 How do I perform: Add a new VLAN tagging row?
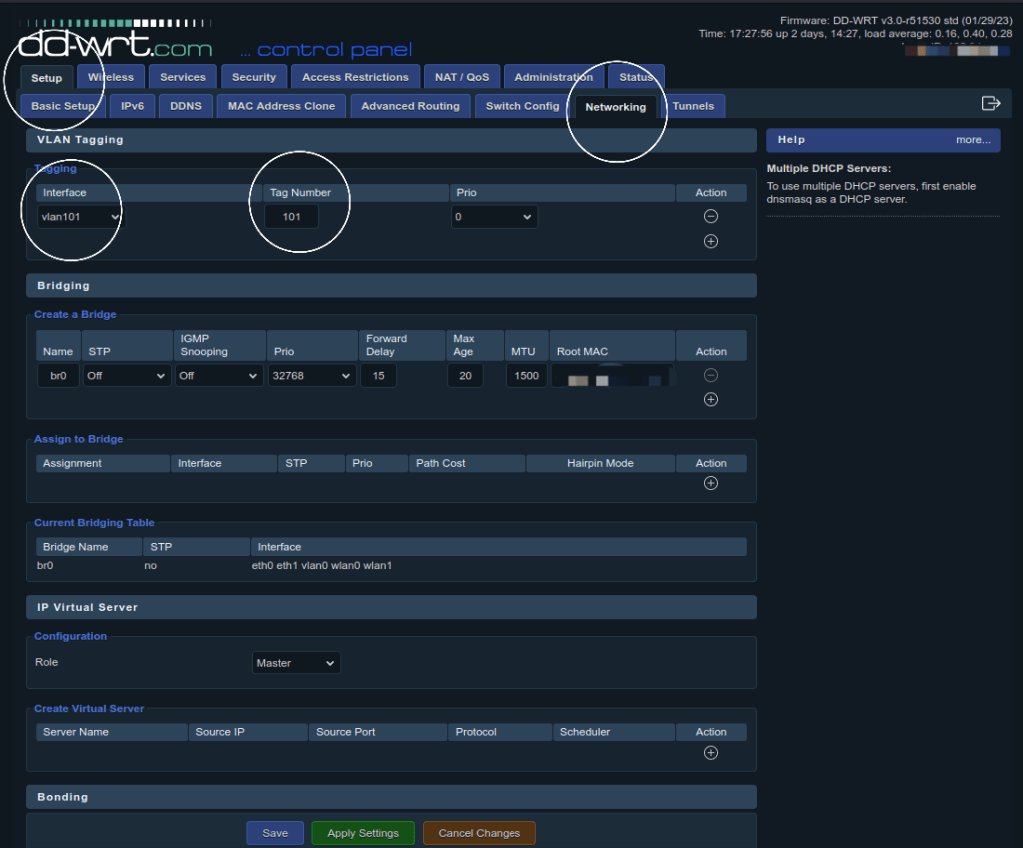711,241
